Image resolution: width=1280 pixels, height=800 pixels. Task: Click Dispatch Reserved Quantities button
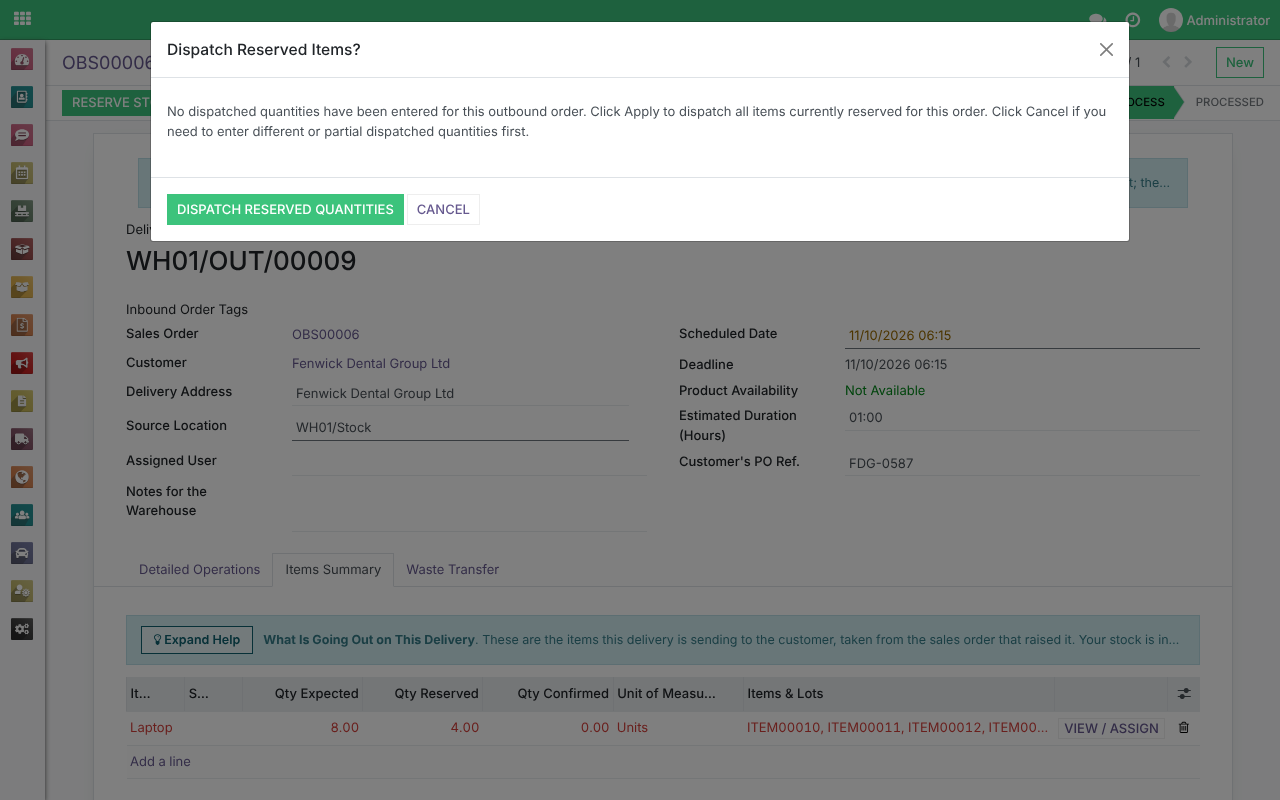(x=285, y=209)
